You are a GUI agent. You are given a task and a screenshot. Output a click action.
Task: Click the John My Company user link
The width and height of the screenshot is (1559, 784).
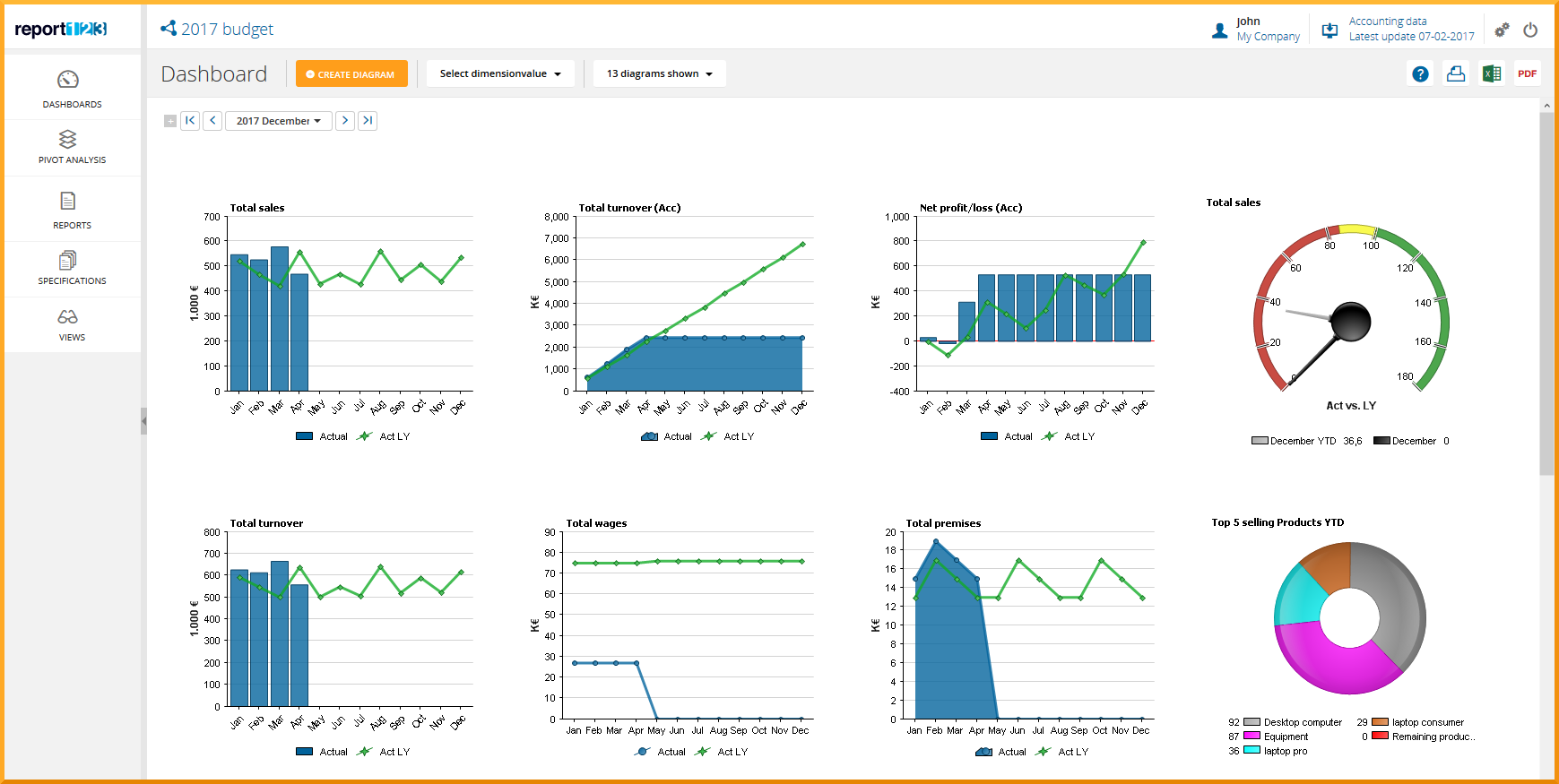(x=1257, y=30)
